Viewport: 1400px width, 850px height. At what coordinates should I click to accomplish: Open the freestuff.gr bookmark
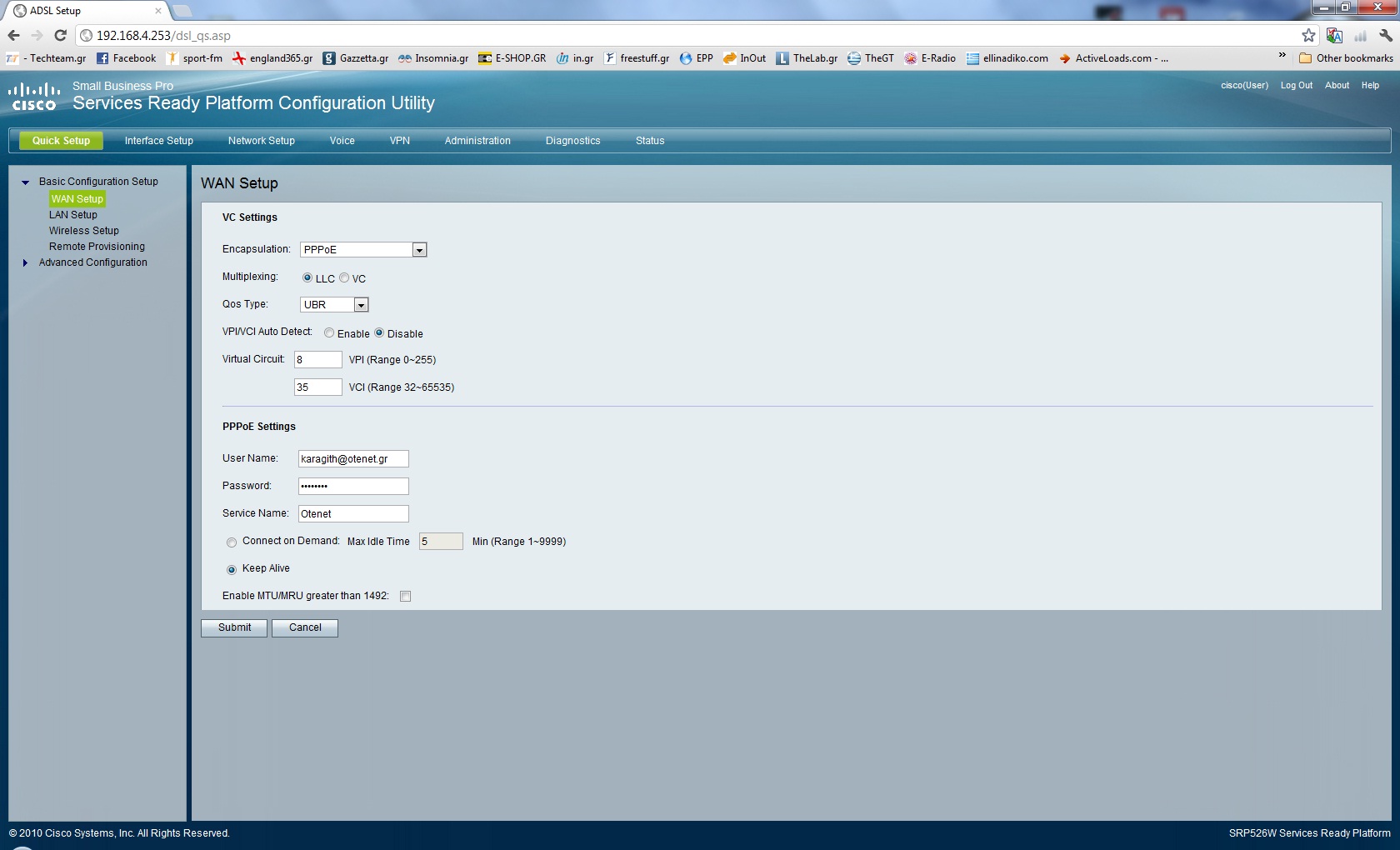(x=637, y=58)
